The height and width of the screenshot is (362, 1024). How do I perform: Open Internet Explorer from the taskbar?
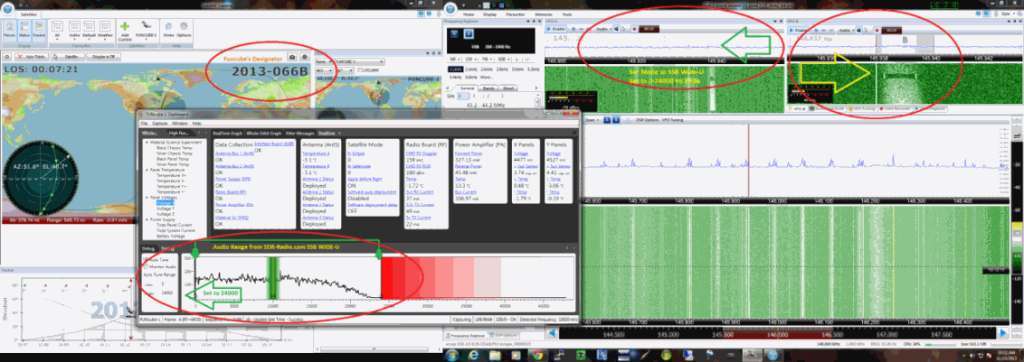click(473, 354)
